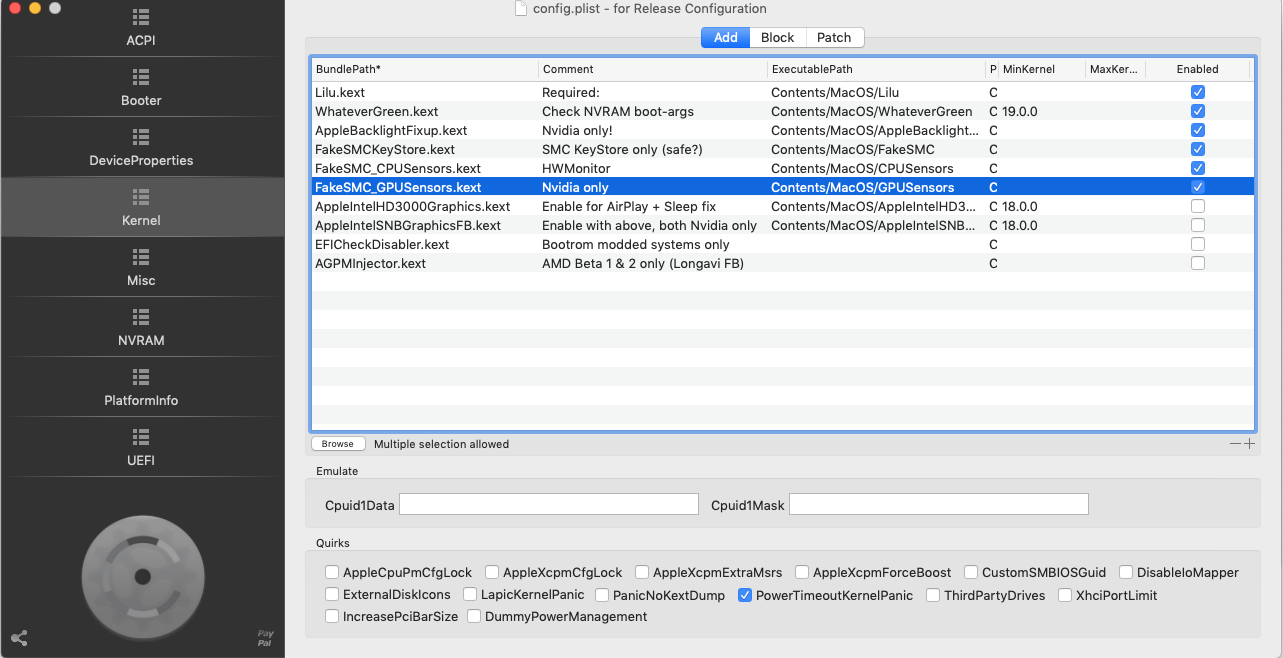Toggle FakeSMC_CPUSensors.kext Enabled checkbox

pyautogui.click(x=1198, y=168)
